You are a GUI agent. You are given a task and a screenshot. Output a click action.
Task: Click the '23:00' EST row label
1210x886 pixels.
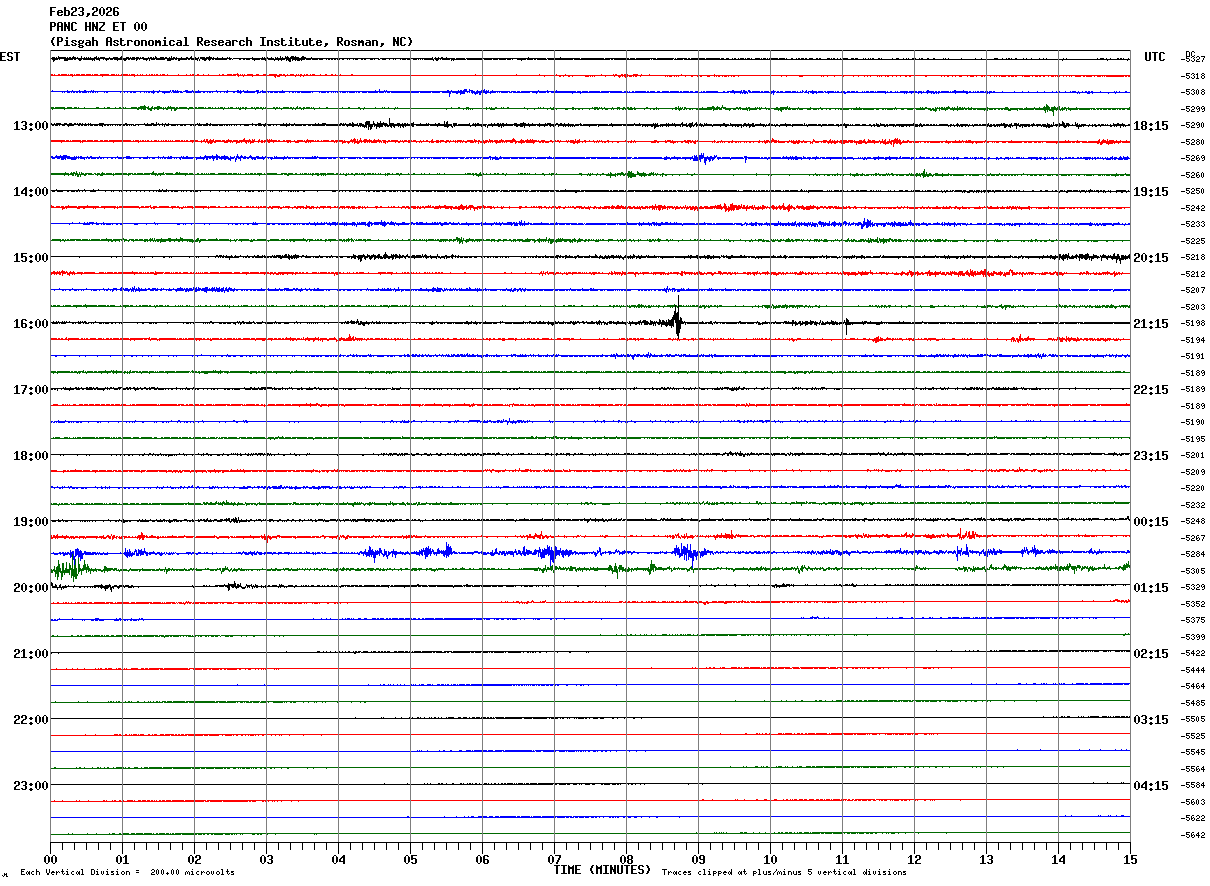[x=31, y=785]
